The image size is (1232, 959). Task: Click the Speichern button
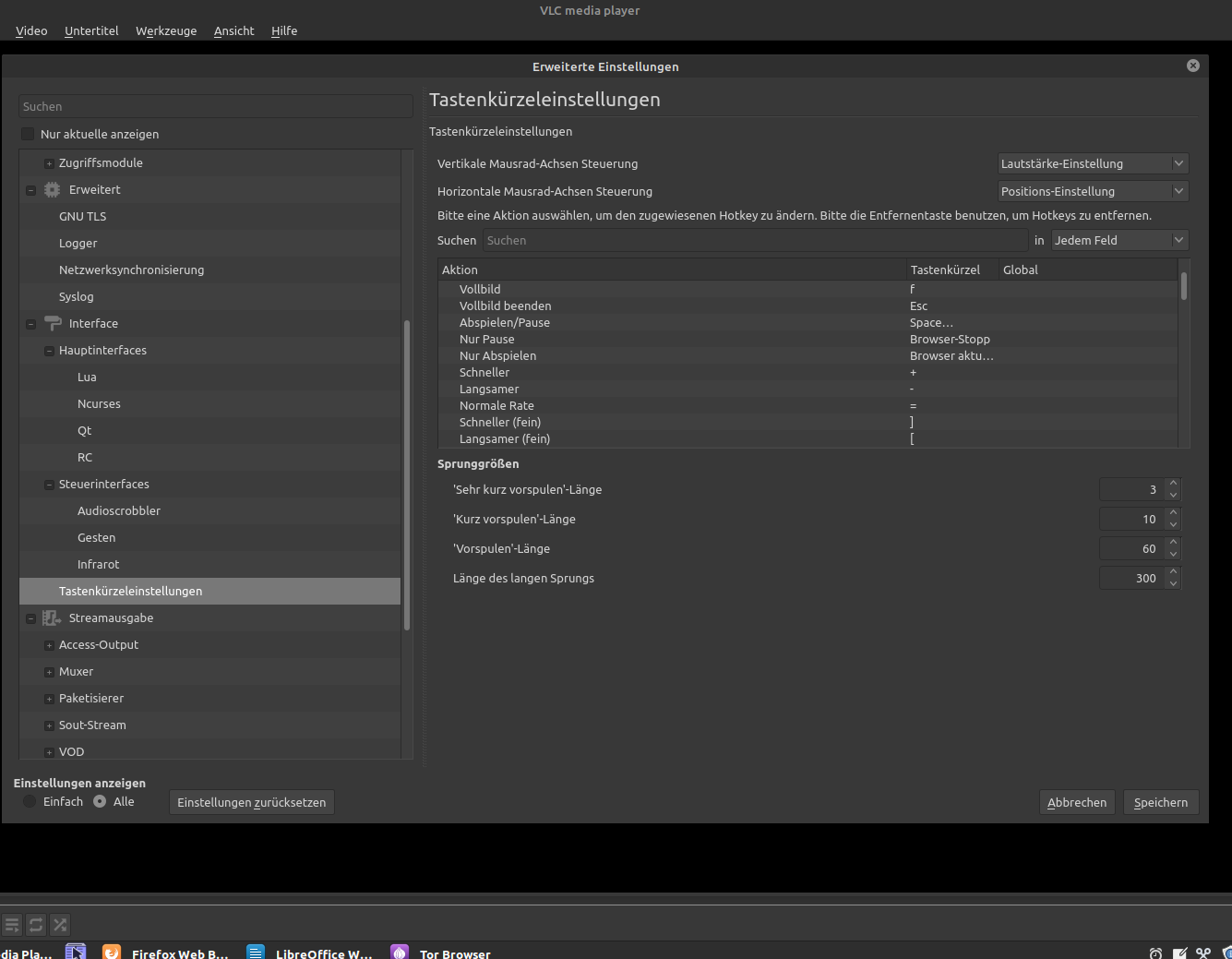point(1161,802)
